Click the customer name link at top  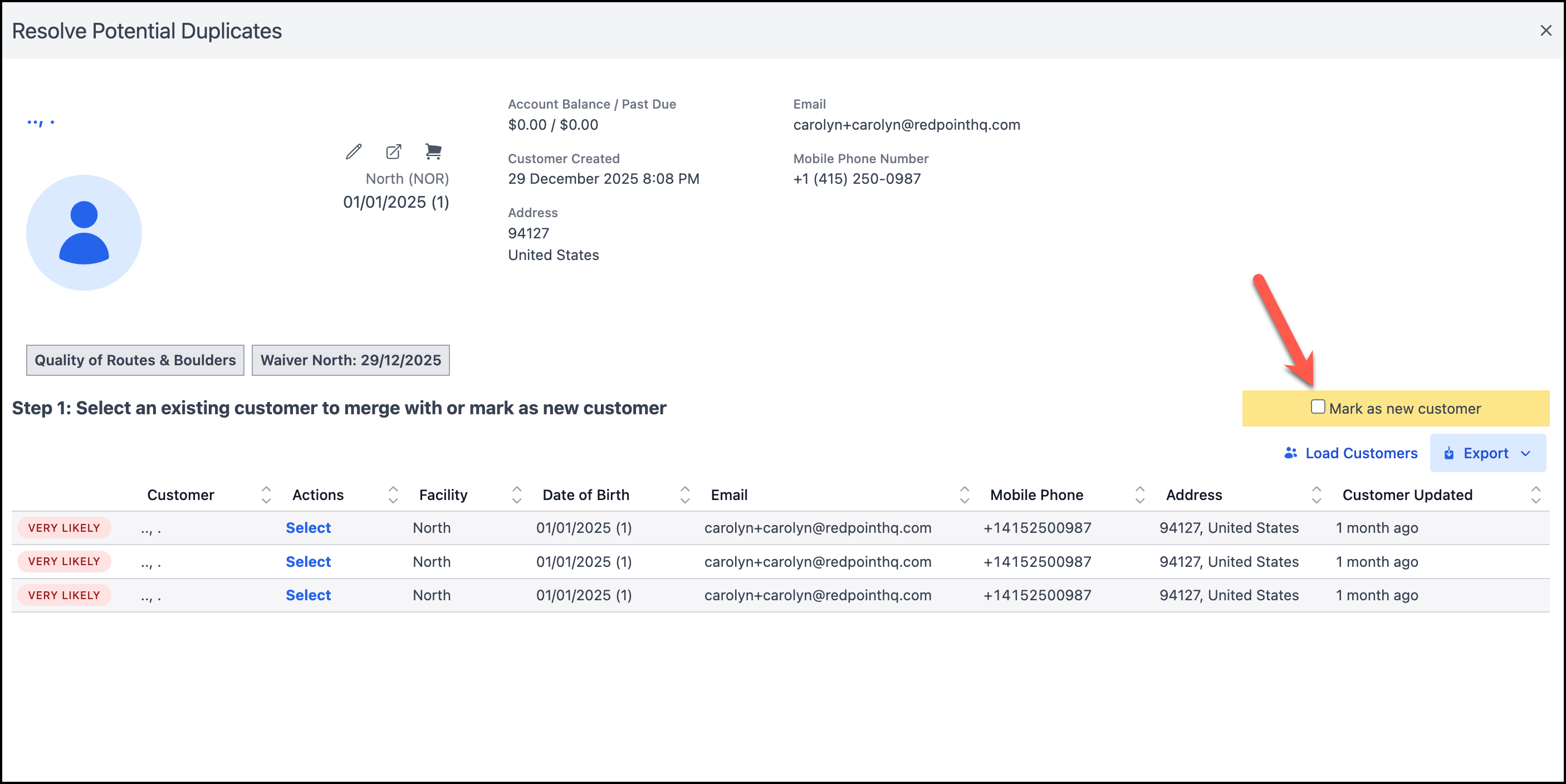coord(41,122)
